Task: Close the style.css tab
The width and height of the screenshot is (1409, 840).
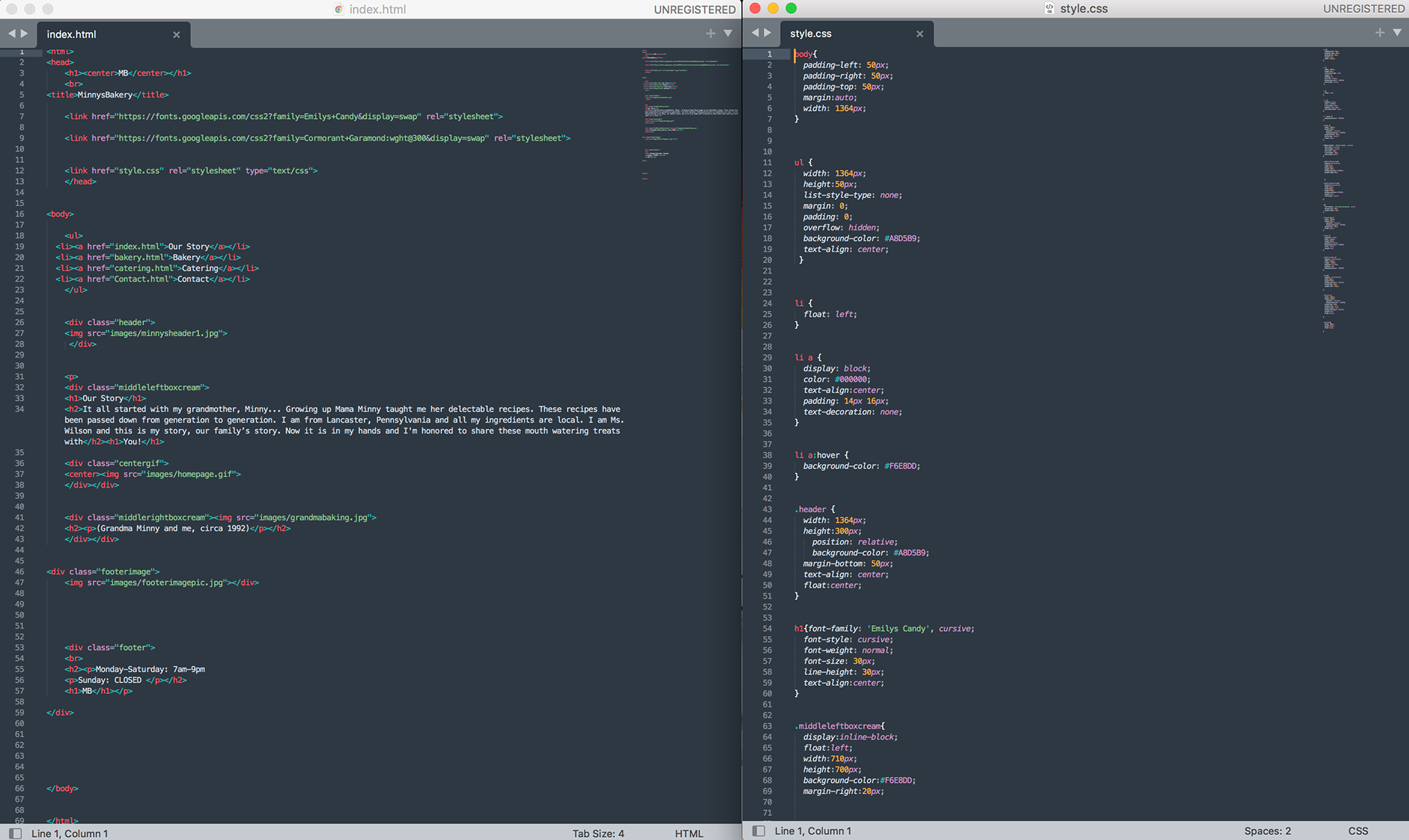Action: [920, 34]
